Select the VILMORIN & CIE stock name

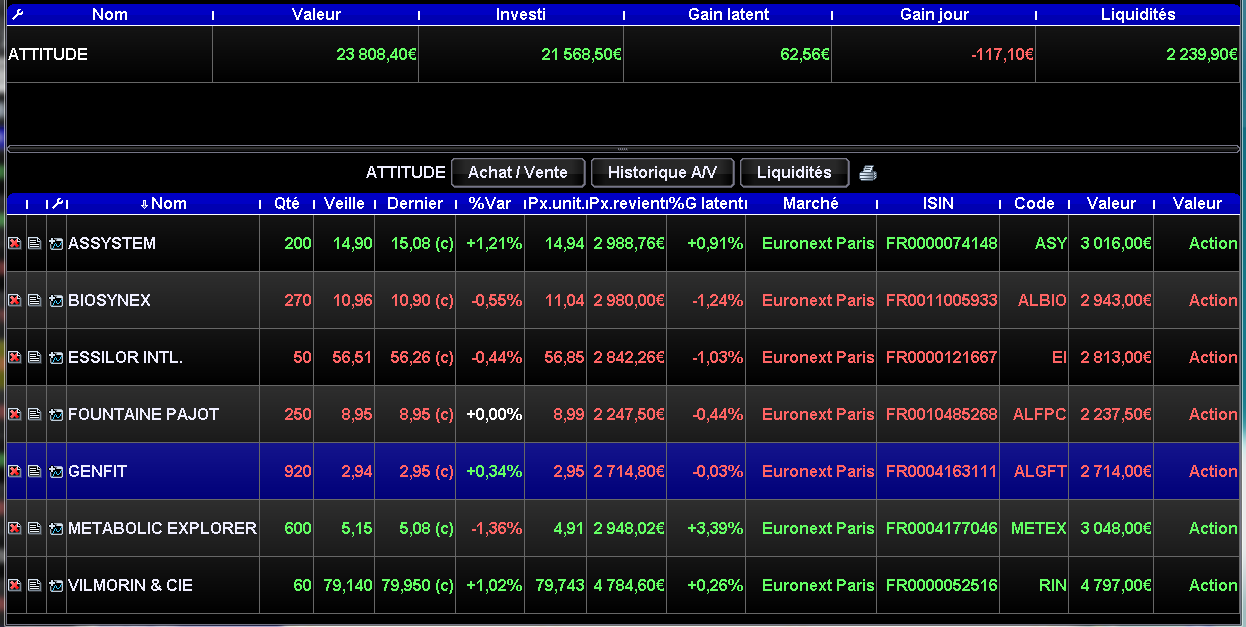tap(130, 585)
